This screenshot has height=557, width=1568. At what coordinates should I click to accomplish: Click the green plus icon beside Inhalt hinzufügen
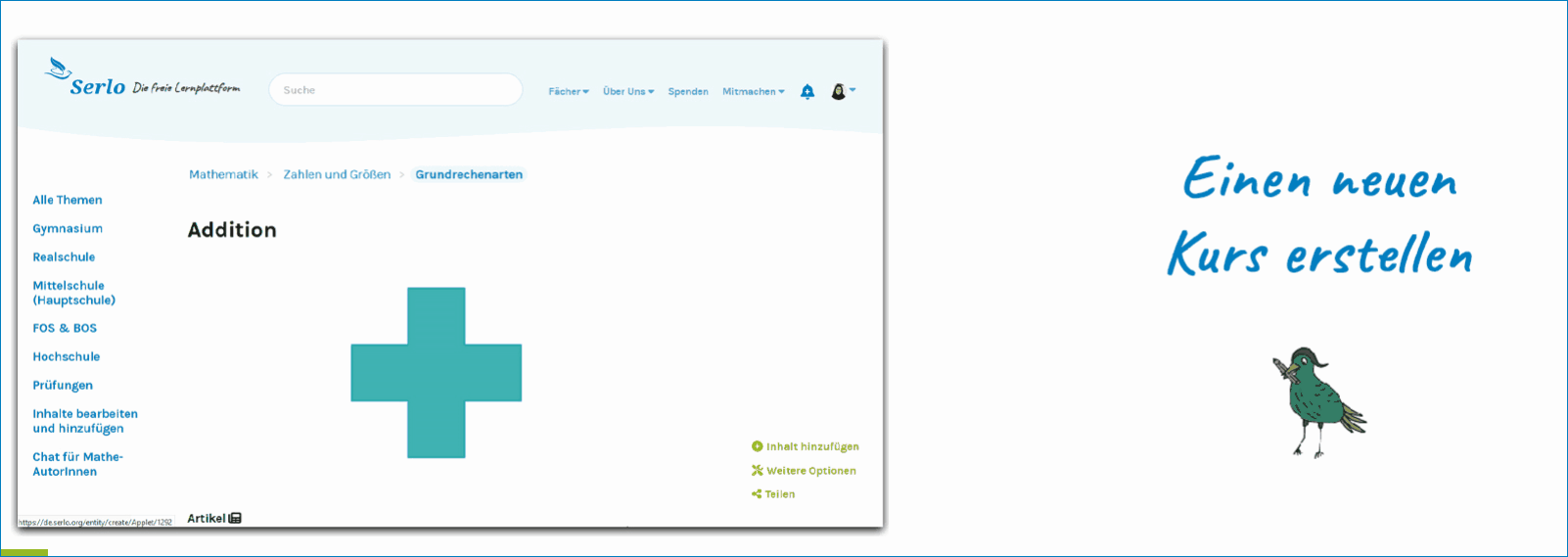click(757, 446)
